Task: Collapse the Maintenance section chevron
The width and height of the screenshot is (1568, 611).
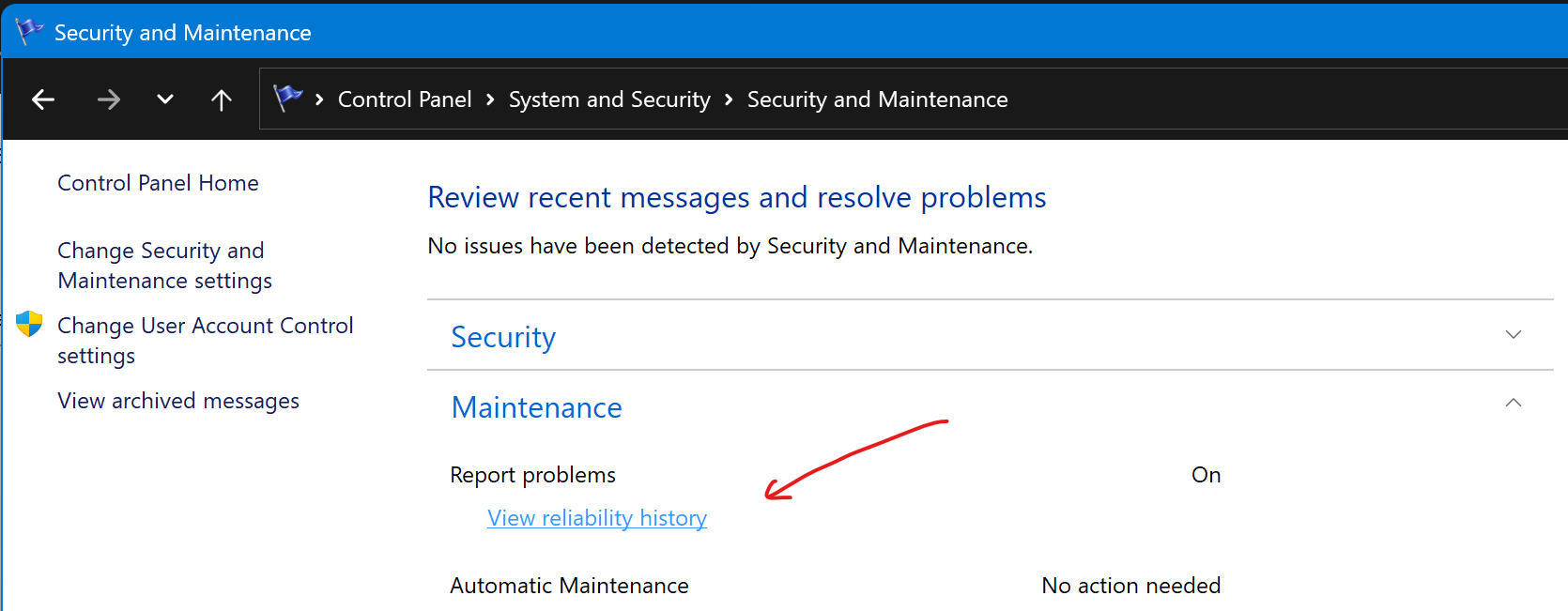Action: point(1513,403)
